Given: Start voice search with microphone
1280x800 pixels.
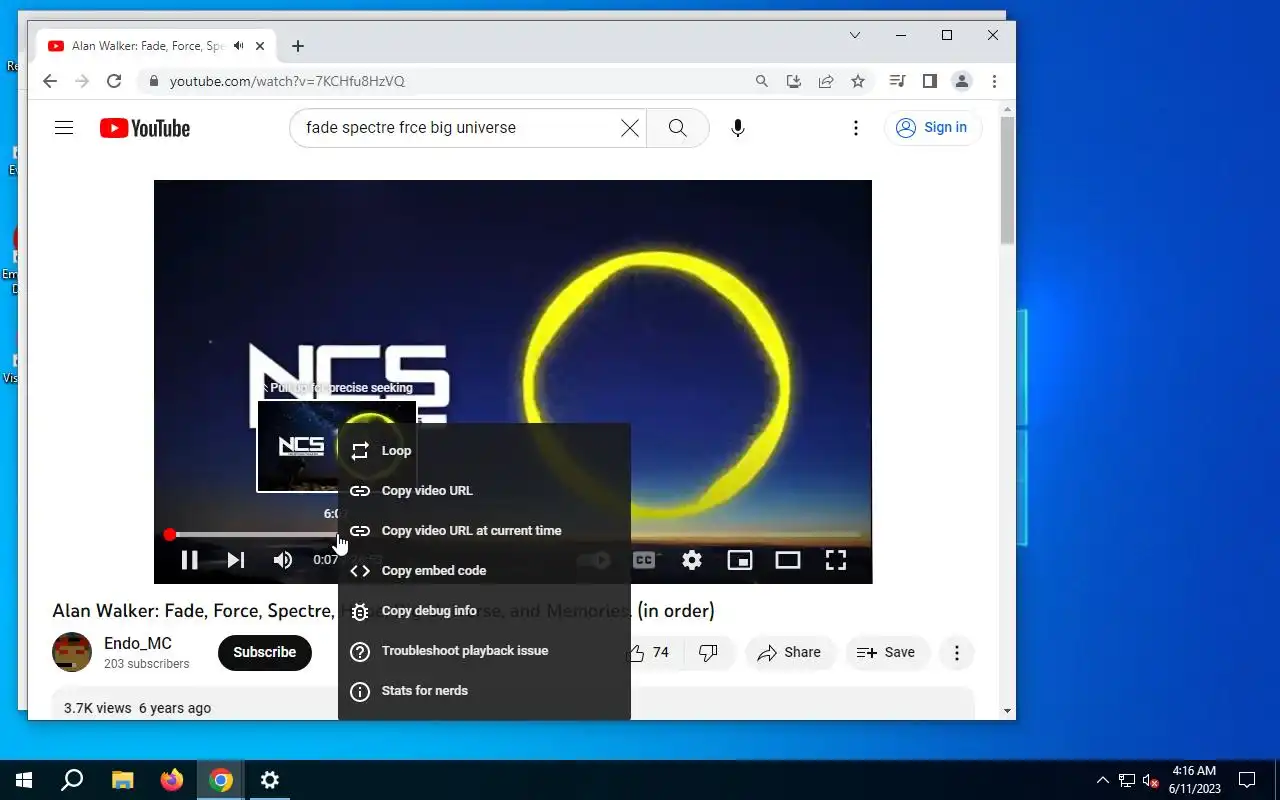Looking at the screenshot, I should pyautogui.click(x=738, y=128).
